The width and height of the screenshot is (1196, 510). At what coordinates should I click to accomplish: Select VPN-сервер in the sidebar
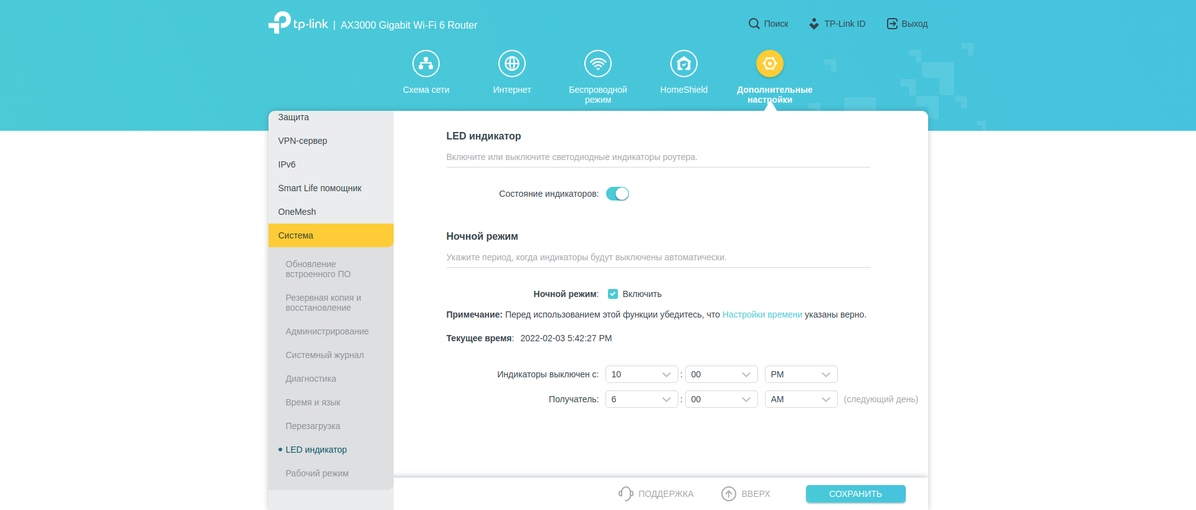point(303,141)
